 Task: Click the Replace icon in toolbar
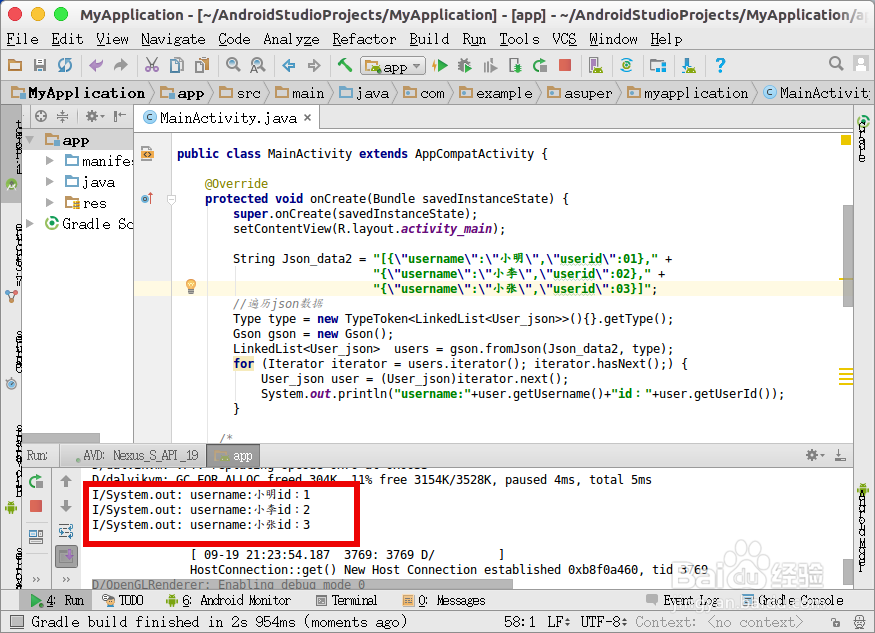click(x=257, y=65)
